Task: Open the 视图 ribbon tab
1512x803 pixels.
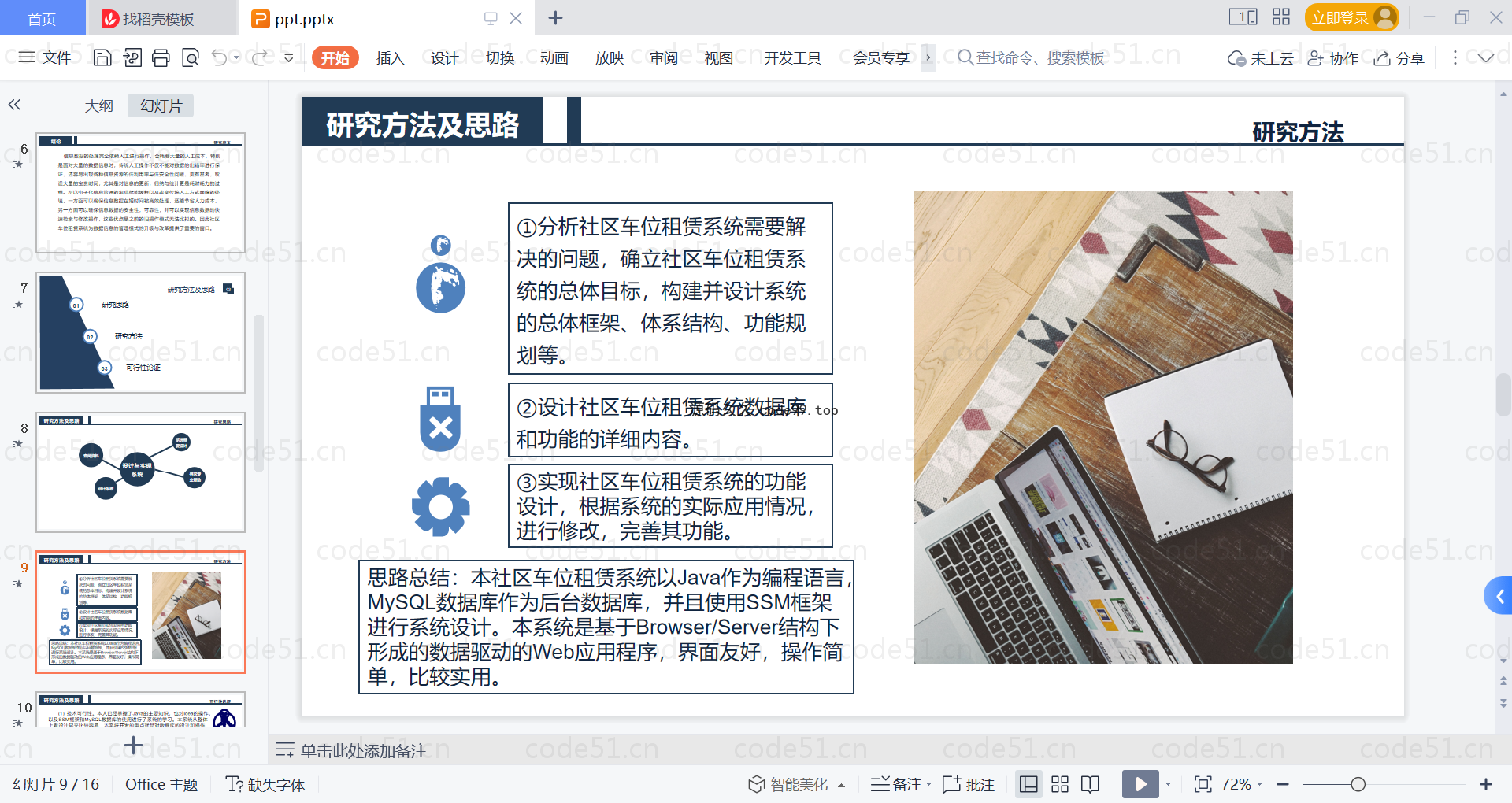Action: (718, 57)
